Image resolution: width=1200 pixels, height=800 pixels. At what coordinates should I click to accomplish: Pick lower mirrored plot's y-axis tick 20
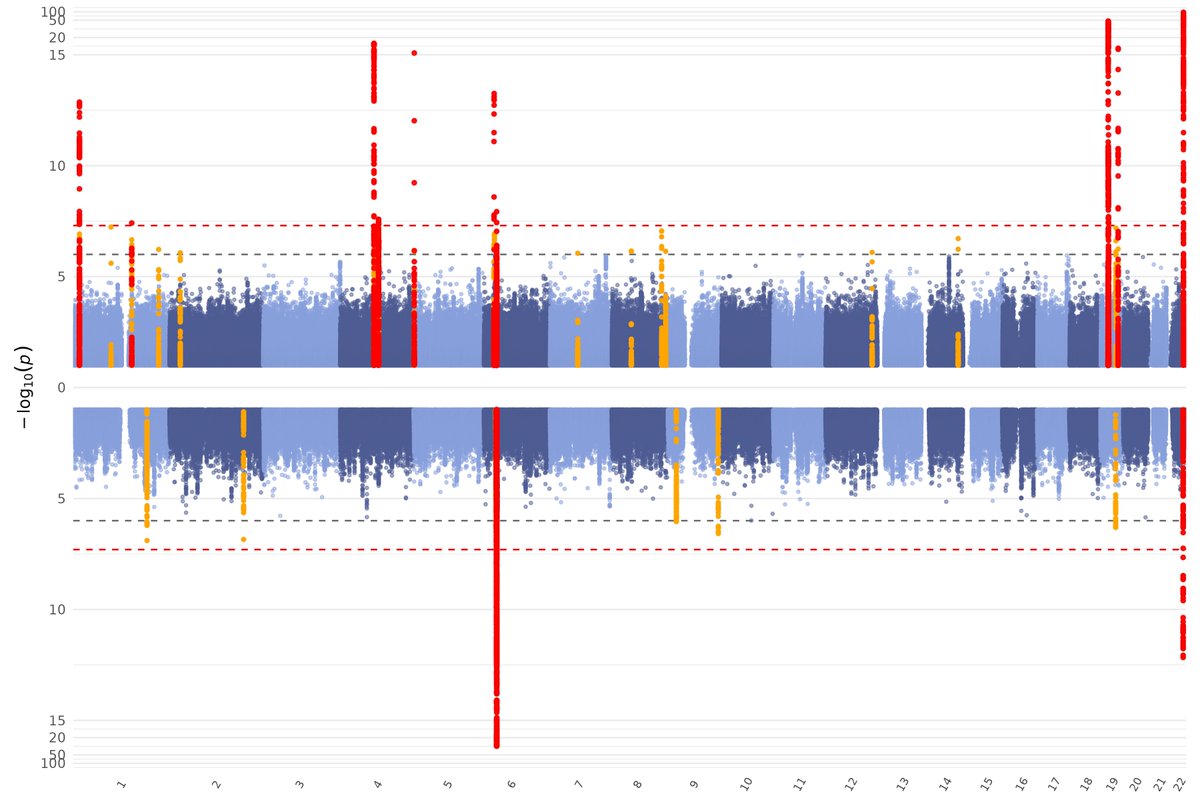(x=57, y=738)
